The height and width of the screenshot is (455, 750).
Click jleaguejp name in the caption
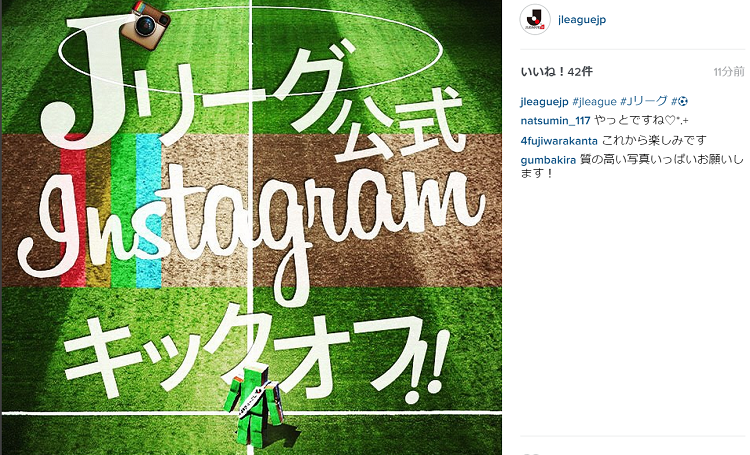tap(544, 101)
